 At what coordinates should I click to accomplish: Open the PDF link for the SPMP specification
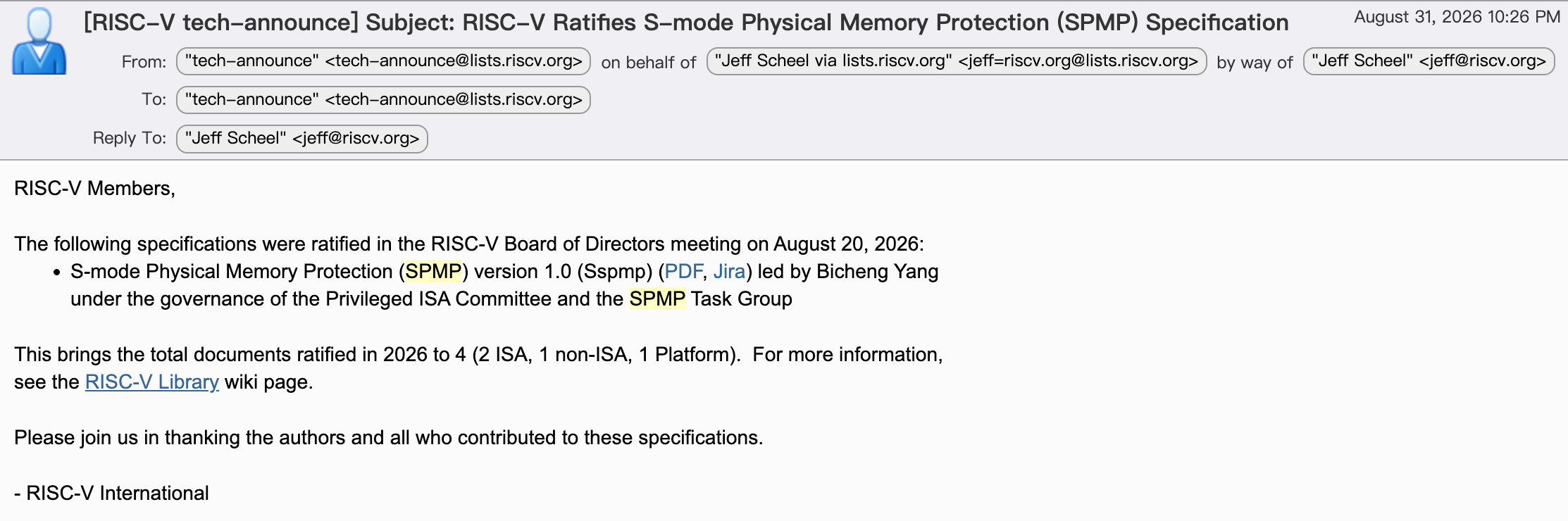pos(683,272)
